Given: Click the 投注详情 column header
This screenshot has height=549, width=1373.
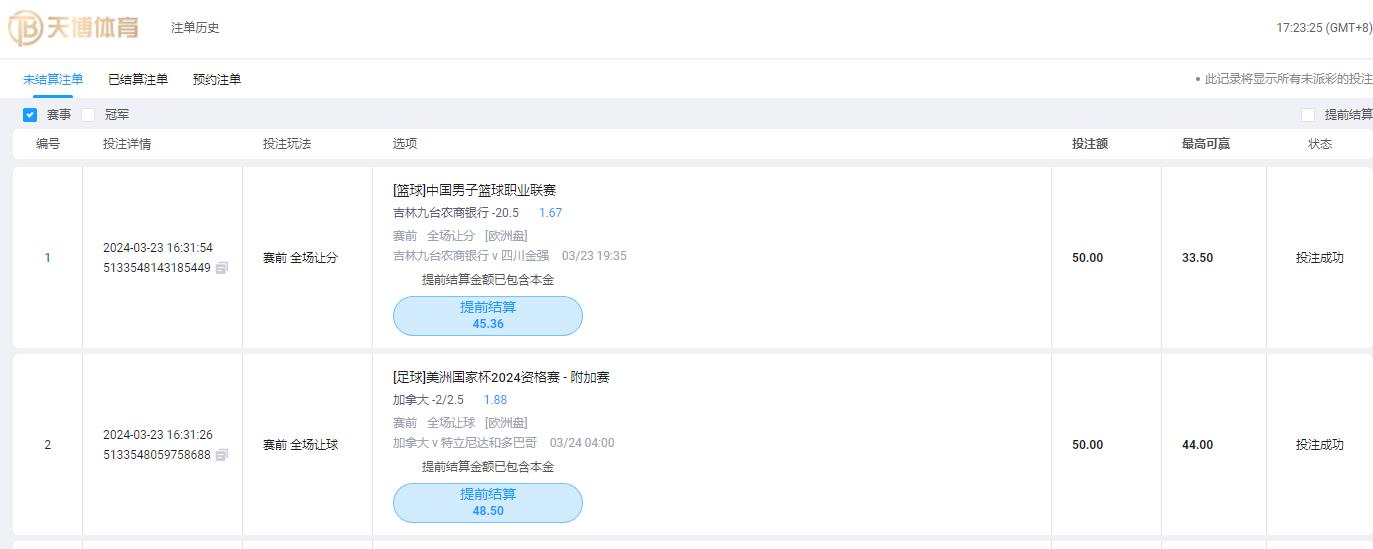Looking at the screenshot, I should (x=127, y=144).
